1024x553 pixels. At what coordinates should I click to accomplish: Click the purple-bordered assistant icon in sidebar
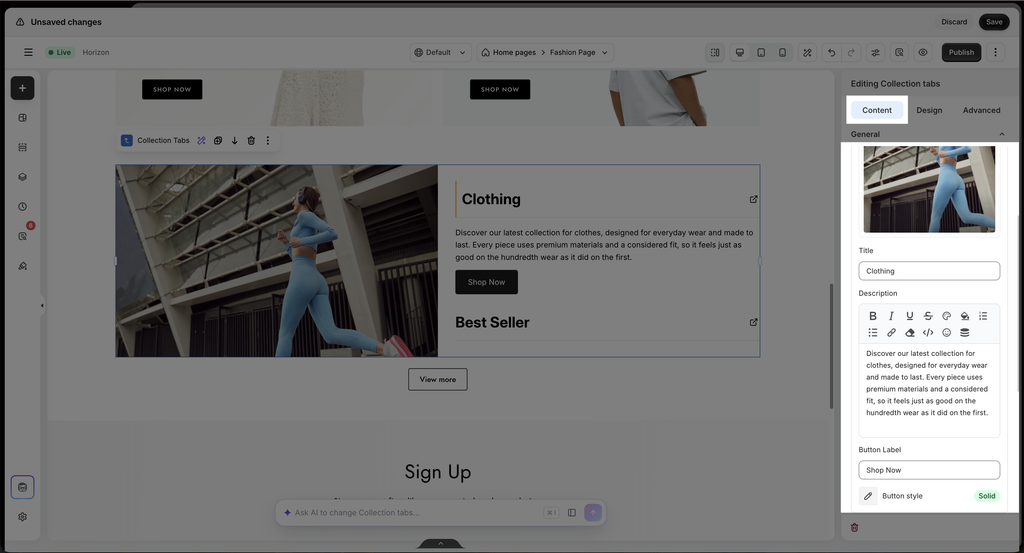click(22, 487)
